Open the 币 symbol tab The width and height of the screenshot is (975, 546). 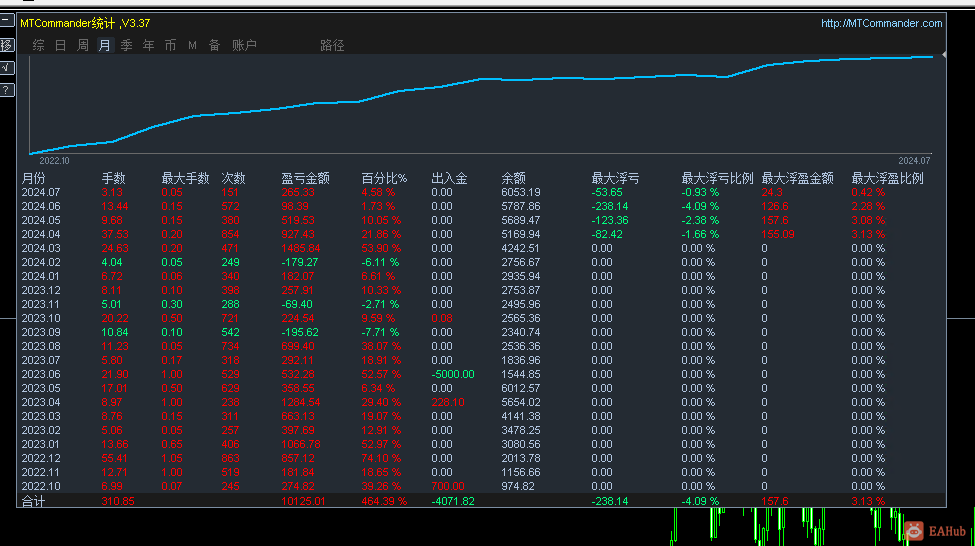click(170, 45)
